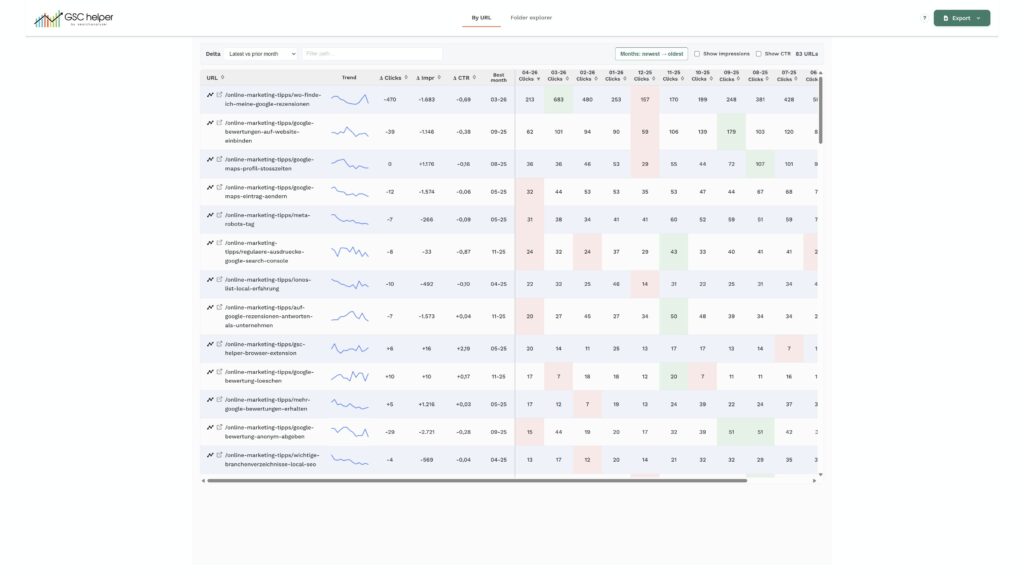Sort by 12-25 Clicks column

645,76
